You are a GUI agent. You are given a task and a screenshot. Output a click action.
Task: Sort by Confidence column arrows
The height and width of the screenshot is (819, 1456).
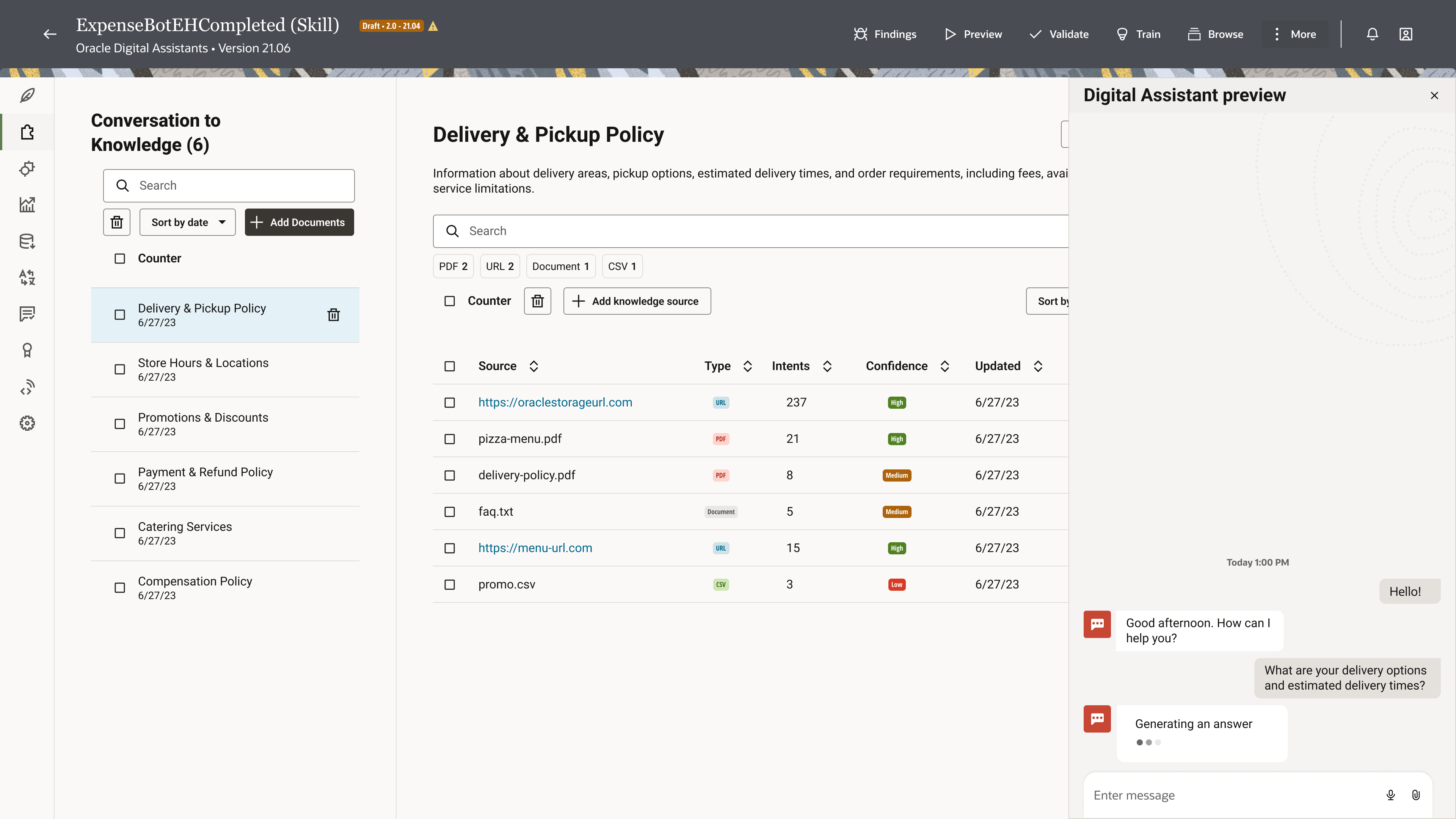coord(945,366)
